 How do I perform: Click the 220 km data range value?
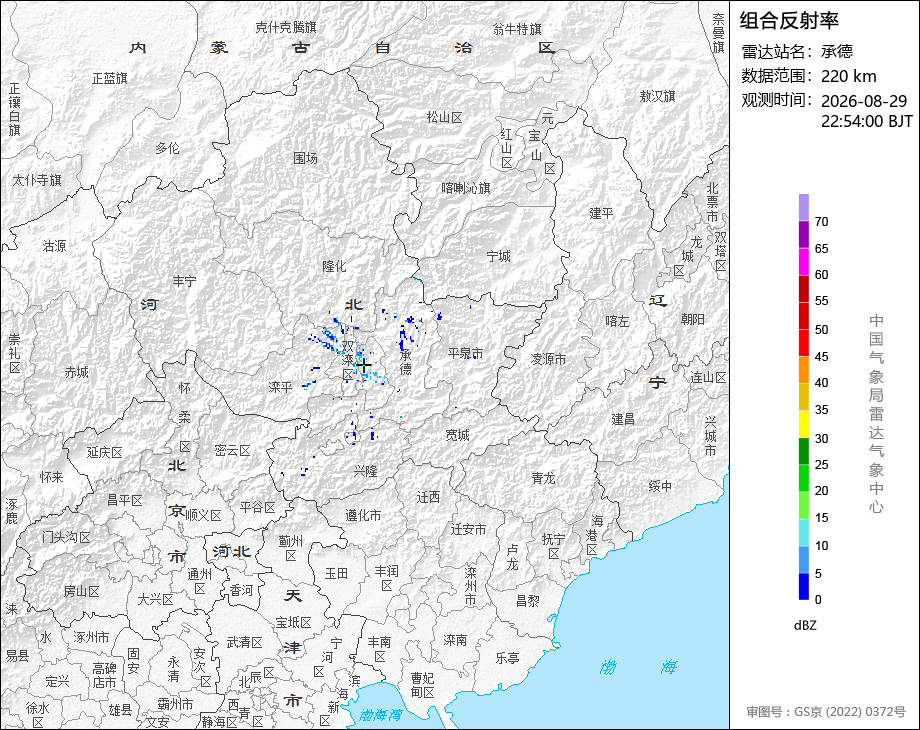848,76
